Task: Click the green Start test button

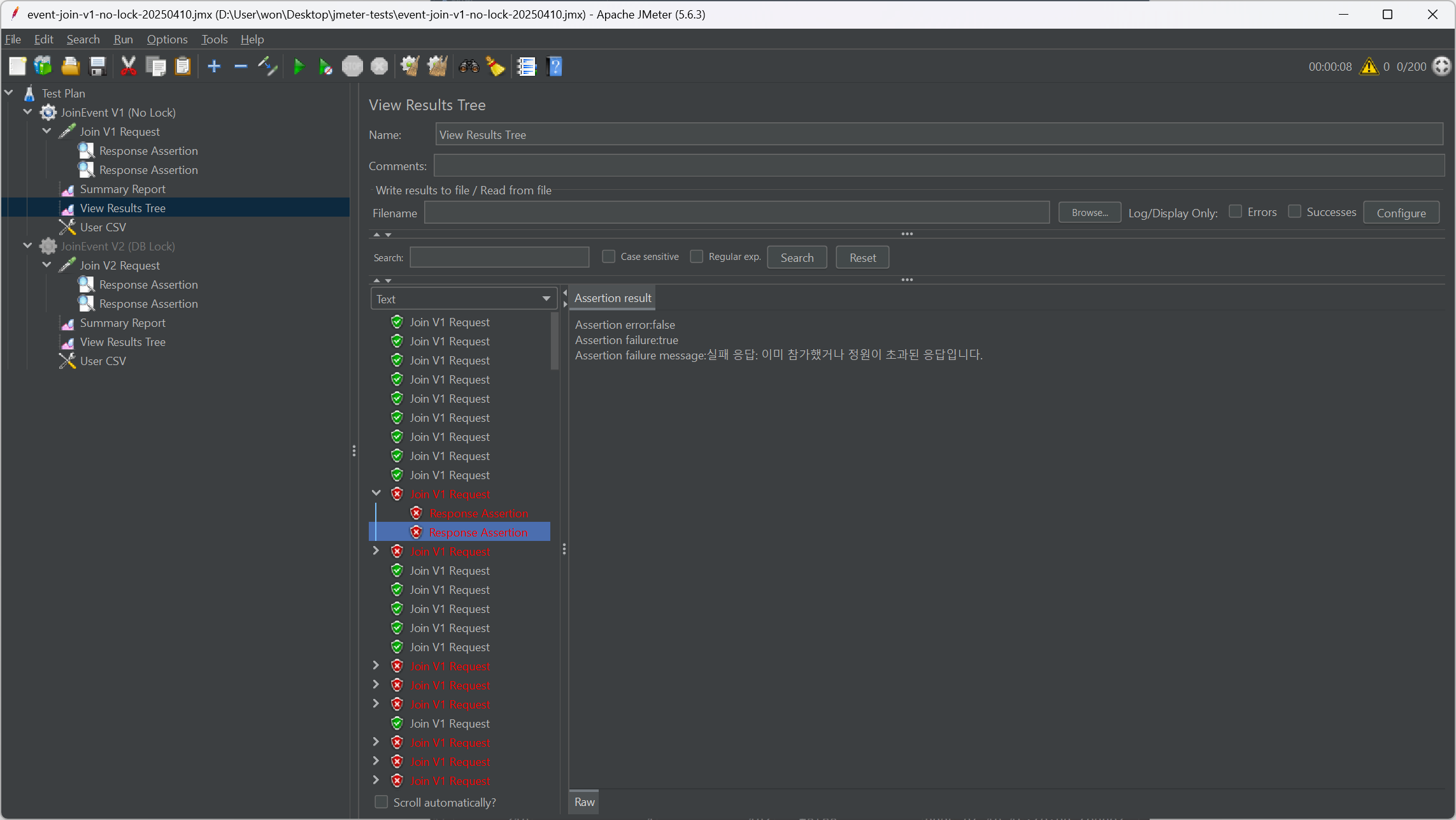Action: (x=298, y=66)
